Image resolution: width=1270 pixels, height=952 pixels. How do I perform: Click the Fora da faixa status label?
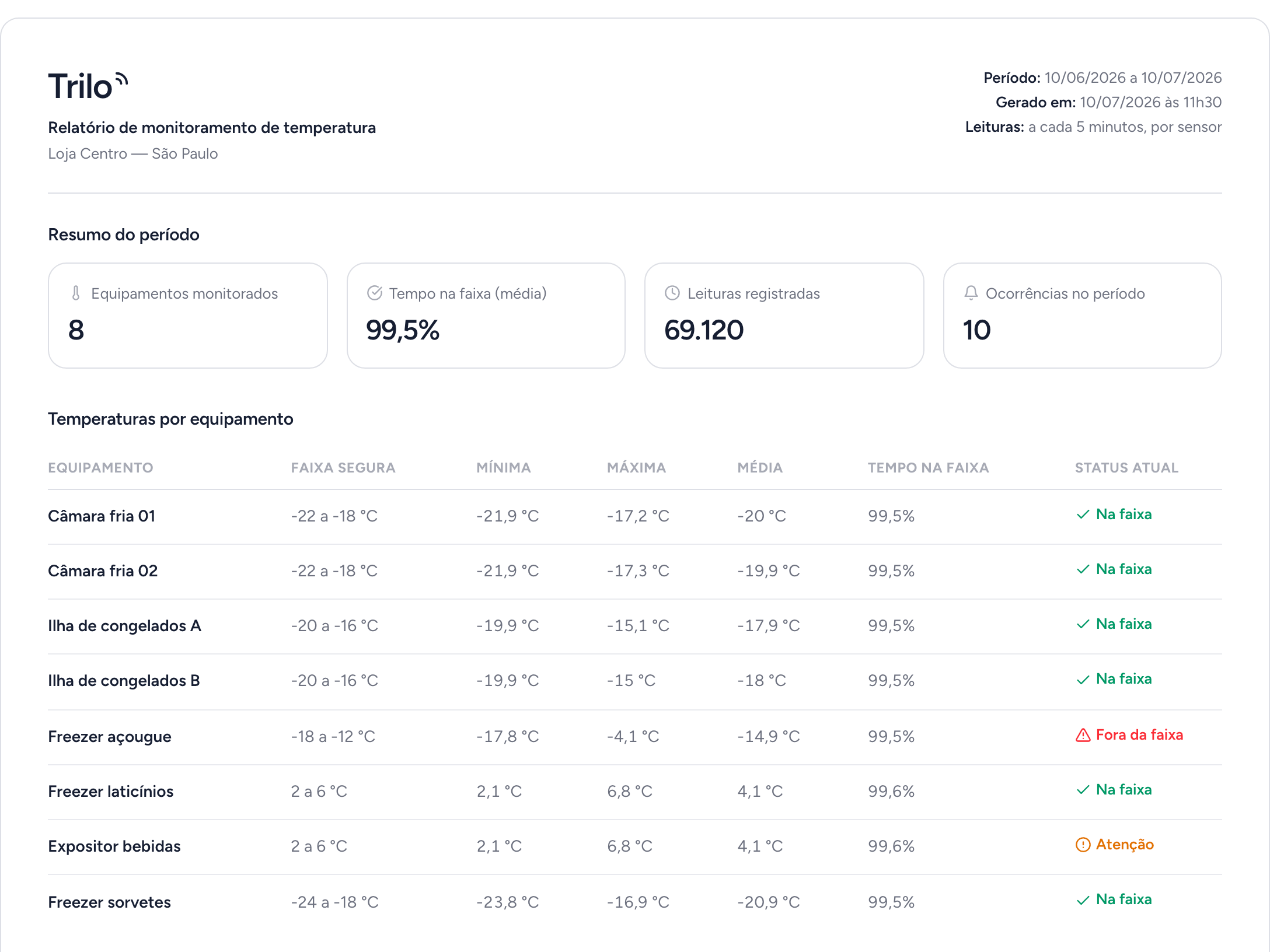pos(1139,735)
